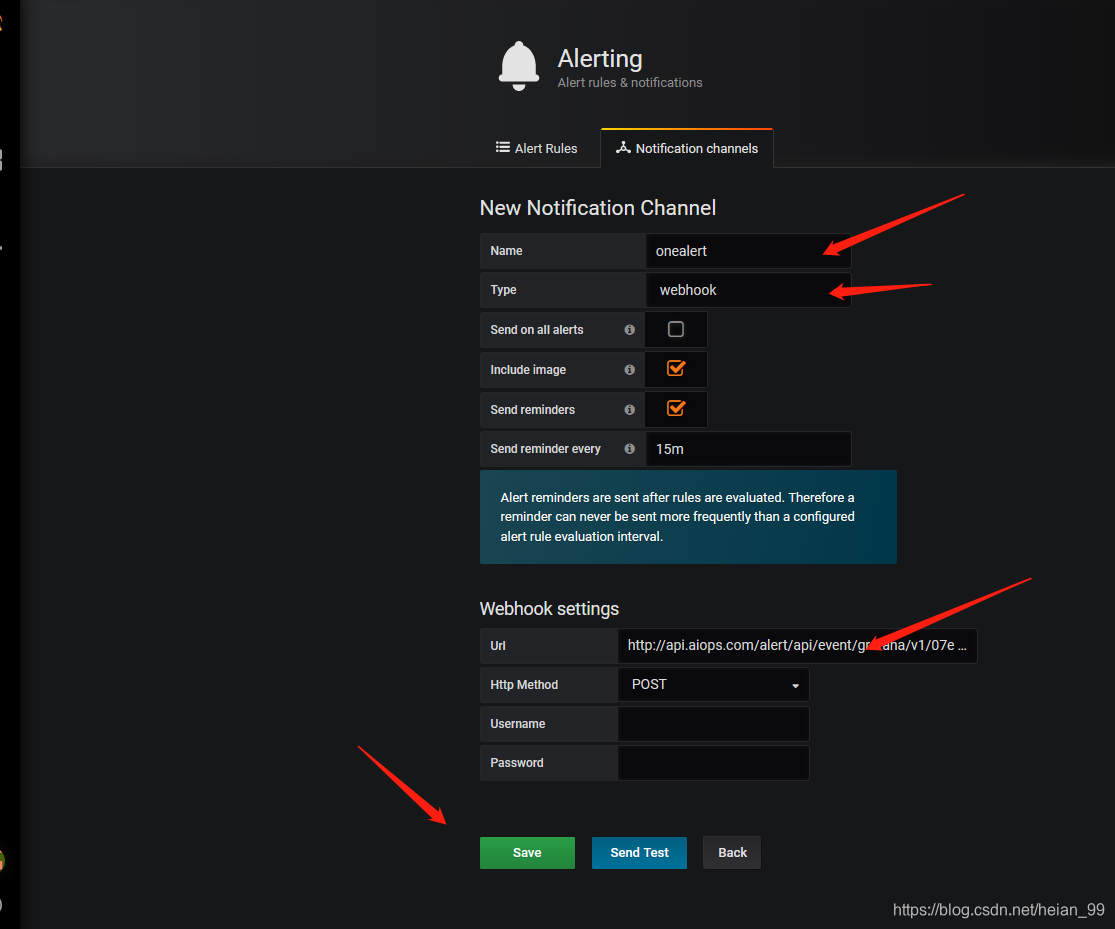The height and width of the screenshot is (929, 1115).
Task: Click the Alert Rules list icon
Action: (503, 147)
